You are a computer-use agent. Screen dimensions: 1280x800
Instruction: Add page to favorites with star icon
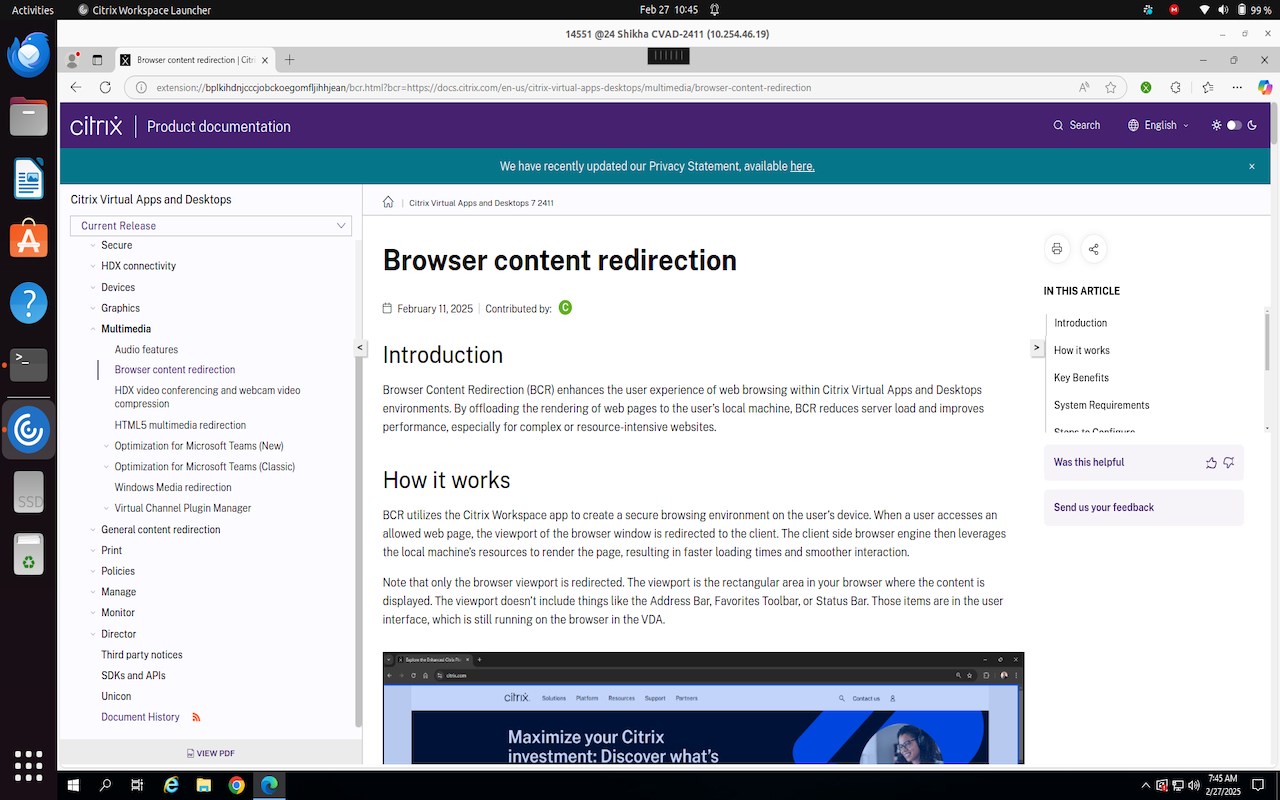coord(1110,87)
